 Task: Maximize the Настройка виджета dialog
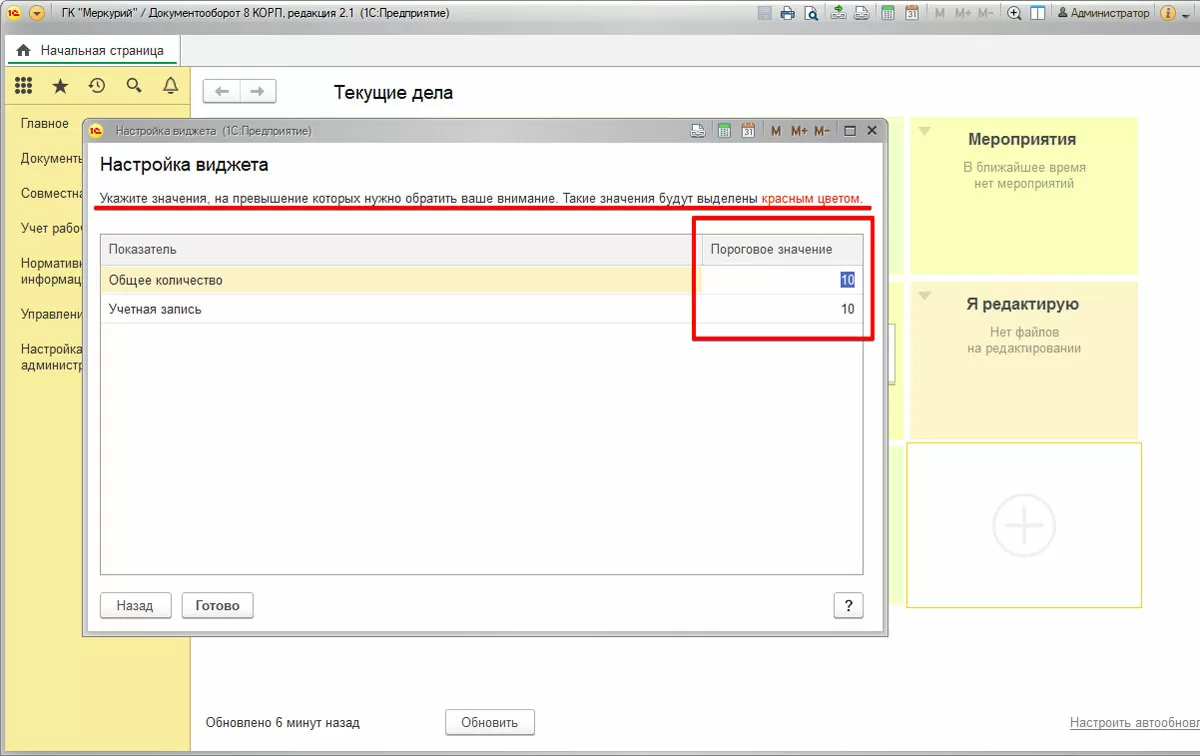click(x=850, y=131)
